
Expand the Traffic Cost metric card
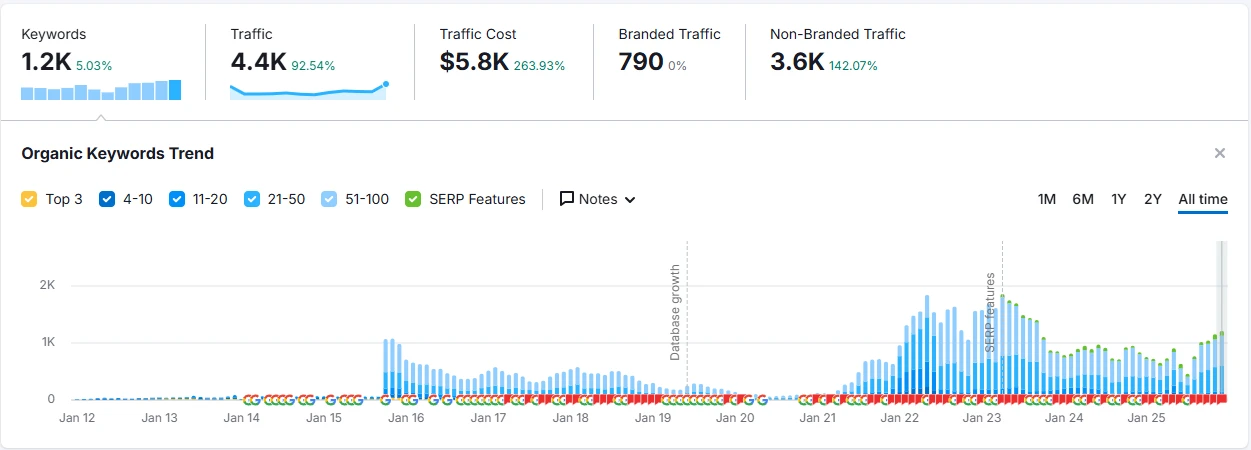(x=502, y=52)
